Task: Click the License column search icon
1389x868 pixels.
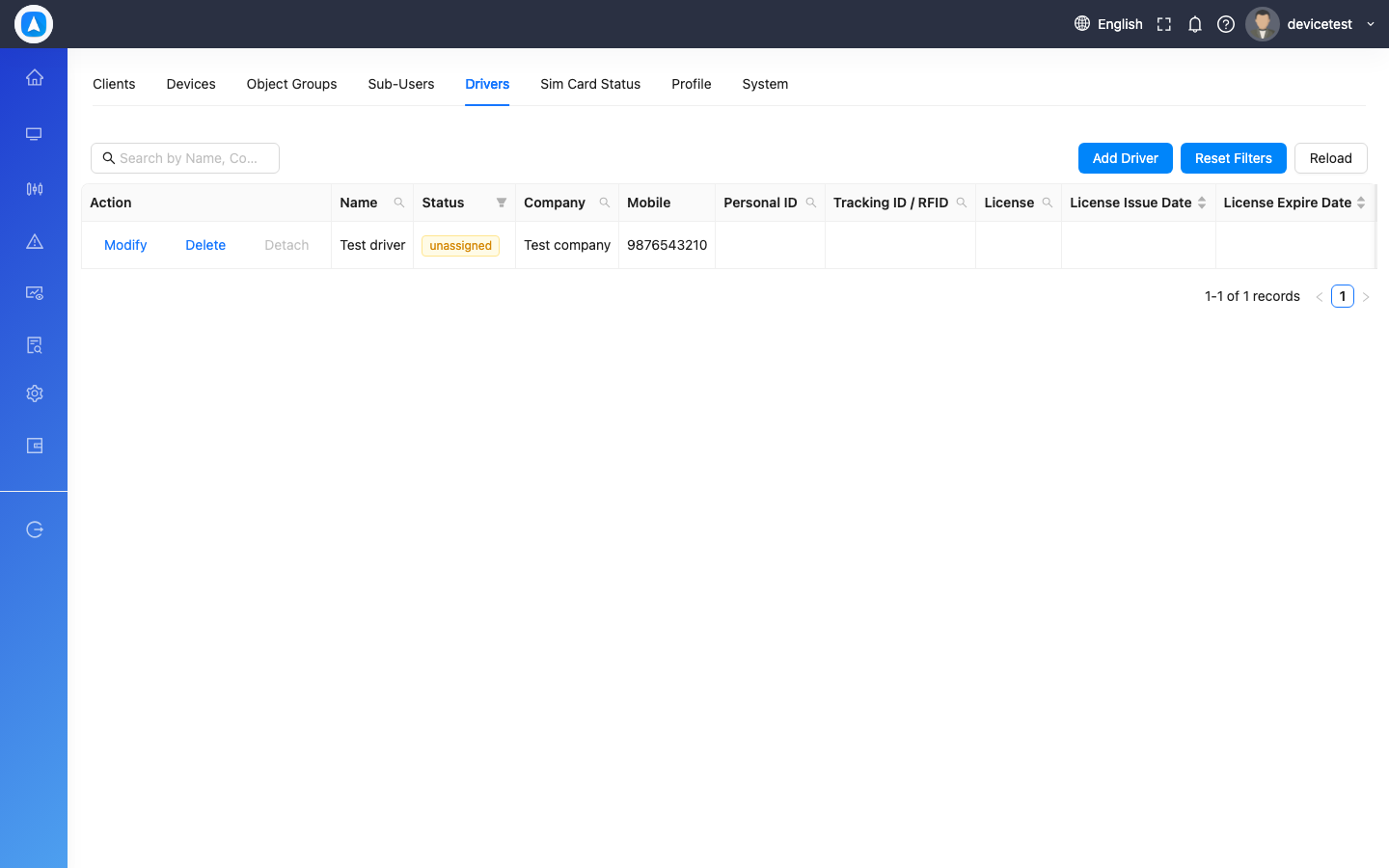Action: click(x=1048, y=203)
